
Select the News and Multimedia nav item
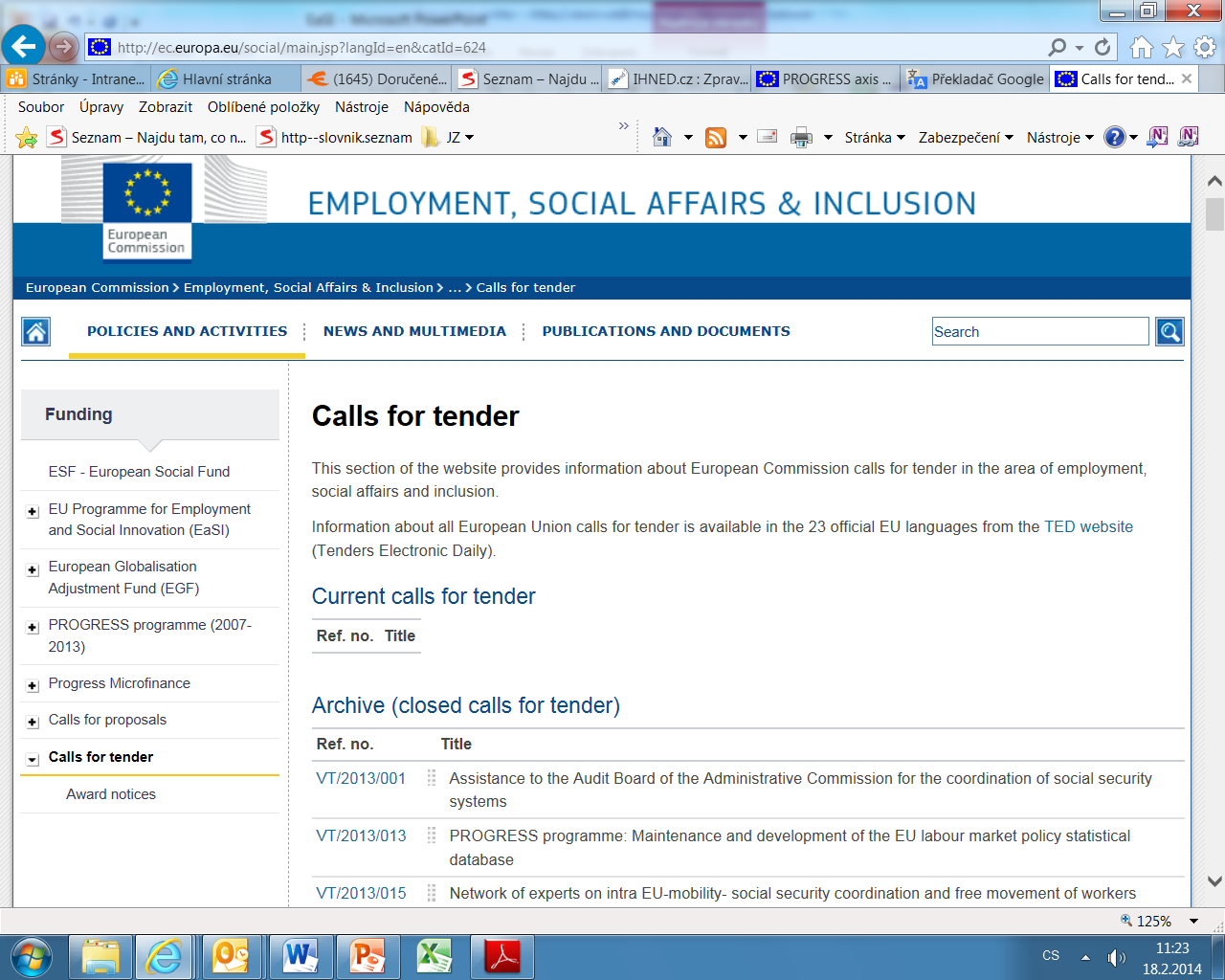414,331
